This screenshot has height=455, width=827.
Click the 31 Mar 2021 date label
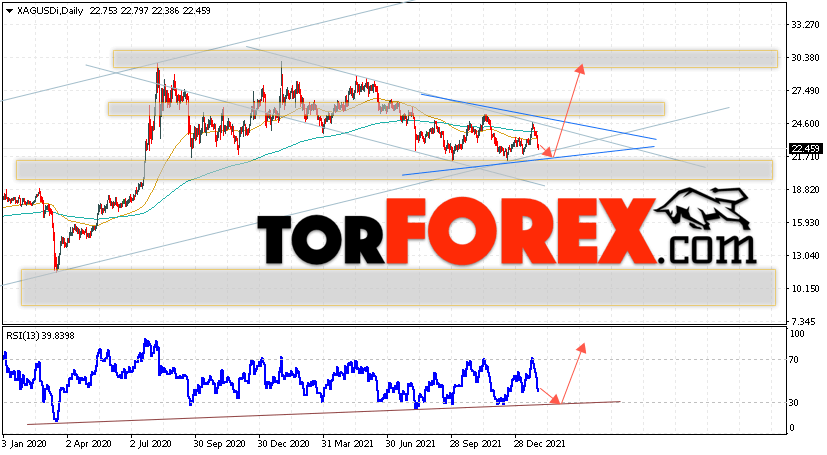[348, 443]
